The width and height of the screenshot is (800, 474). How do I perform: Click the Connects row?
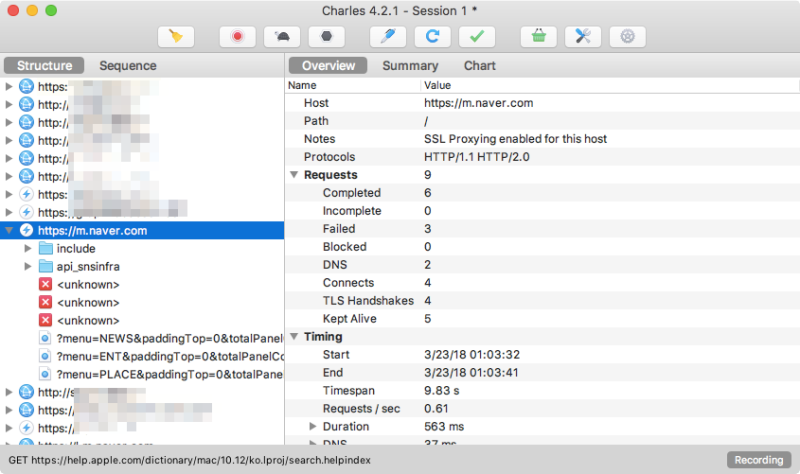coord(542,283)
